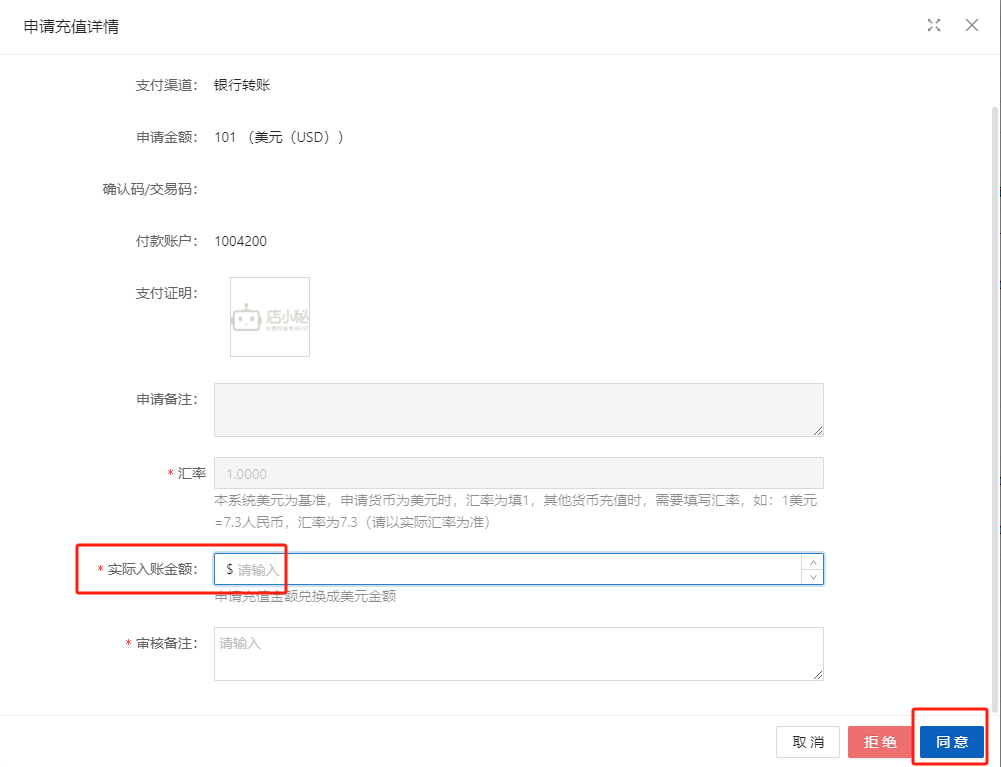Increase 实际入账金额 with the up arrow

(x=813, y=562)
